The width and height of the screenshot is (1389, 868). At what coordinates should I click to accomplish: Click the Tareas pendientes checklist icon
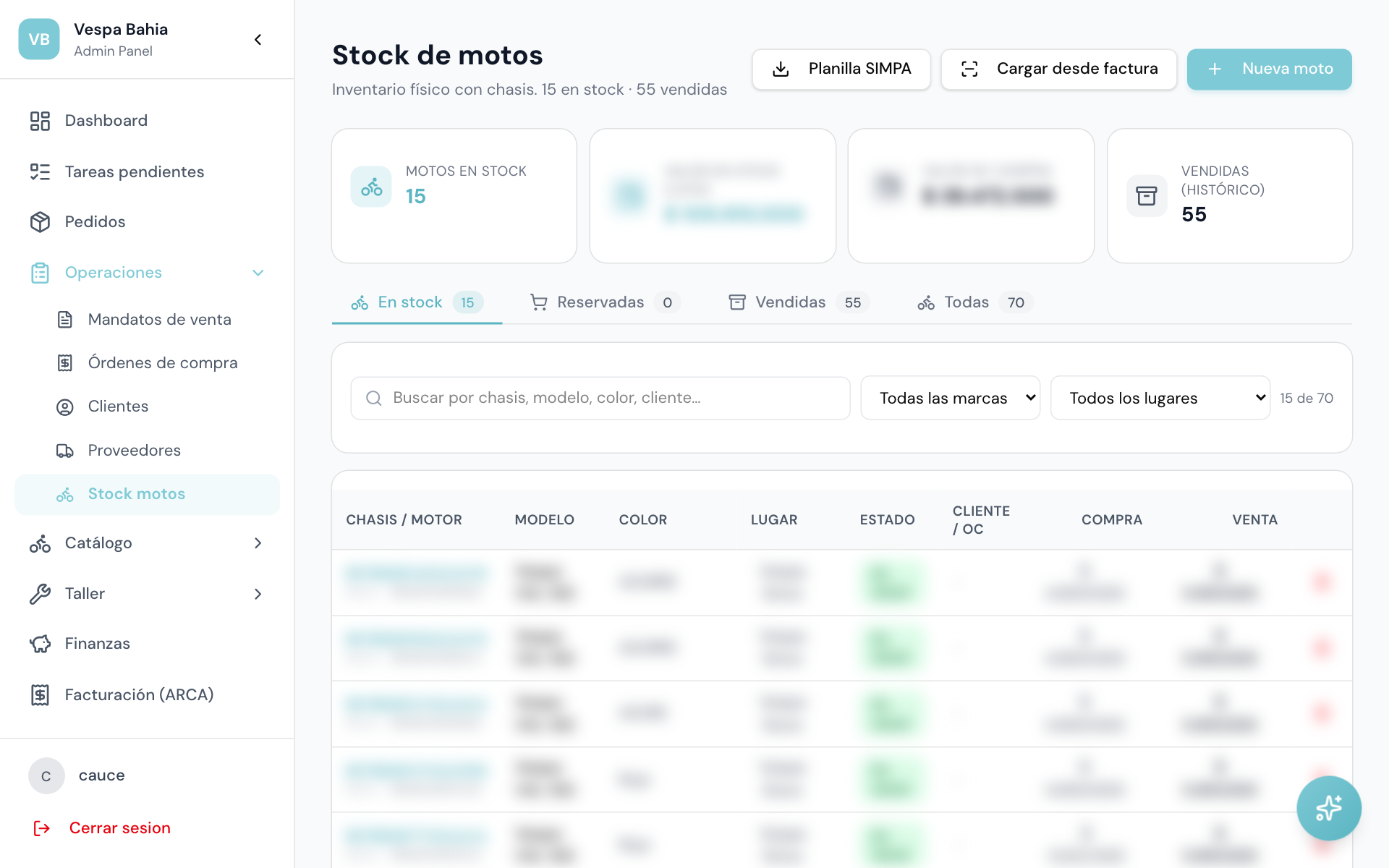click(40, 171)
